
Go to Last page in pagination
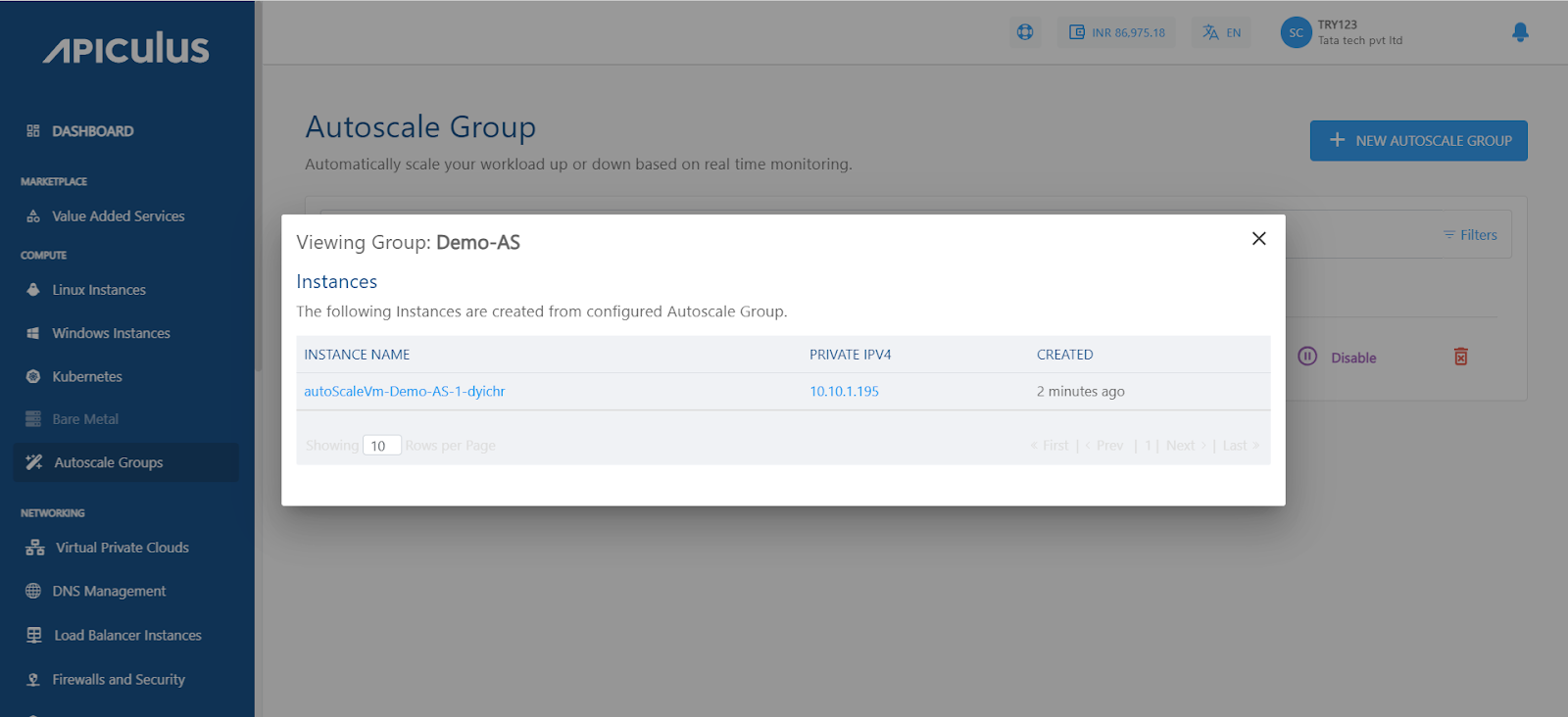pyautogui.click(x=1241, y=446)
